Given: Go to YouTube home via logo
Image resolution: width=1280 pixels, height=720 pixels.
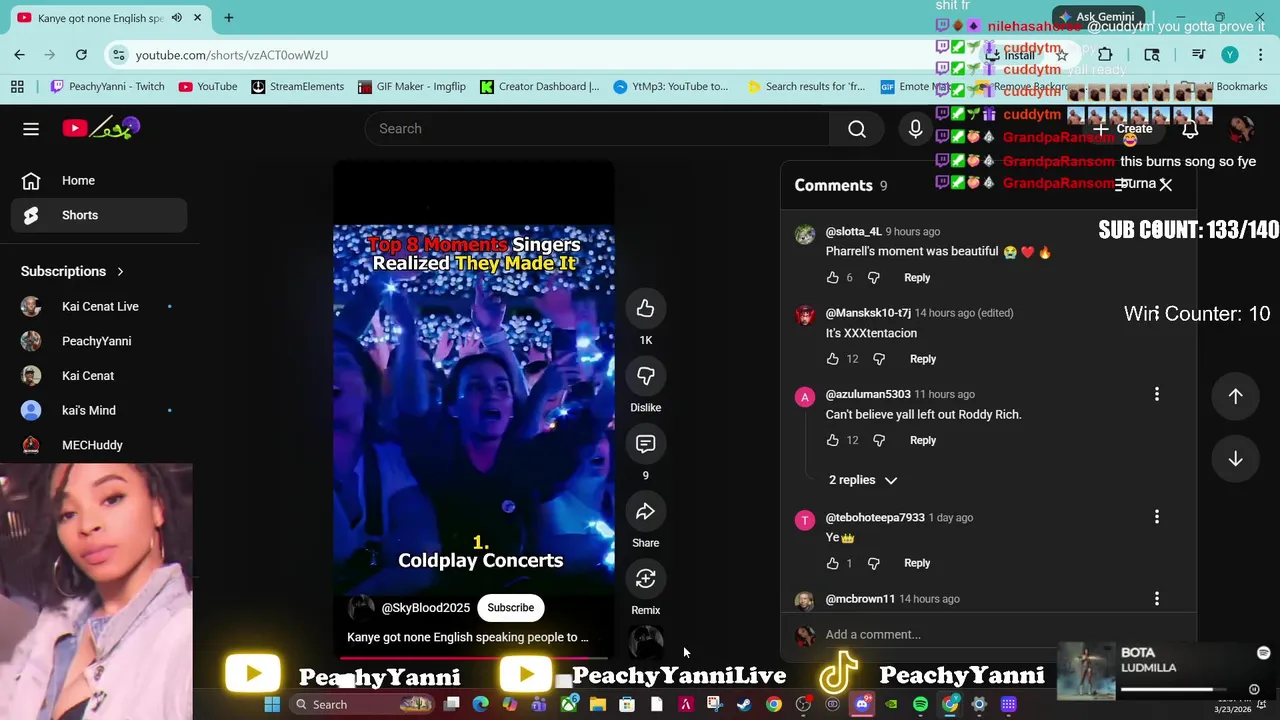Looking at the screenshot, I should (101, 128).
